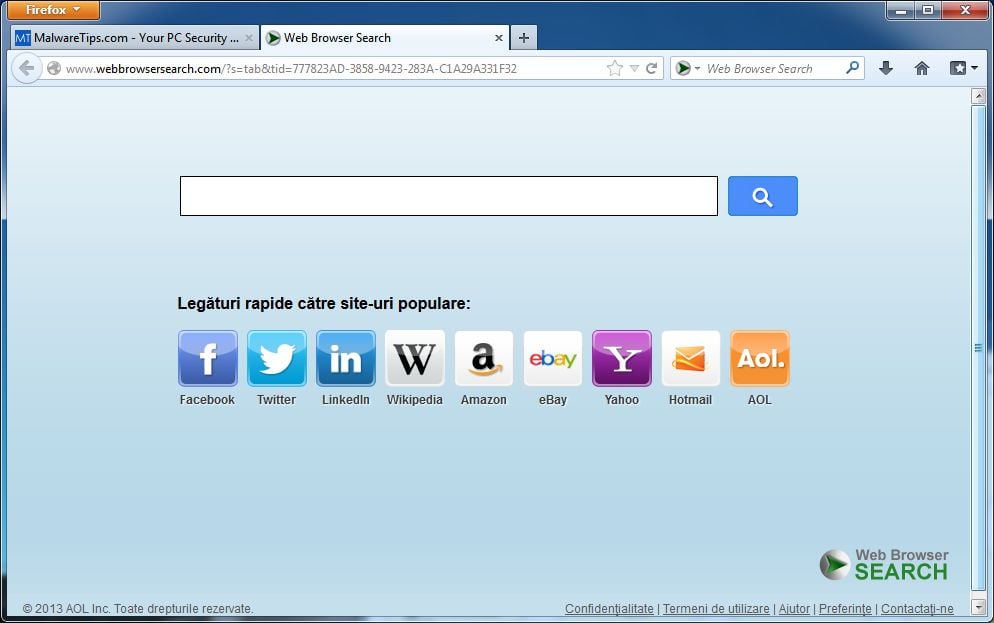Click the Facebook text label
The image size is (994, 623).
[207, 400]
